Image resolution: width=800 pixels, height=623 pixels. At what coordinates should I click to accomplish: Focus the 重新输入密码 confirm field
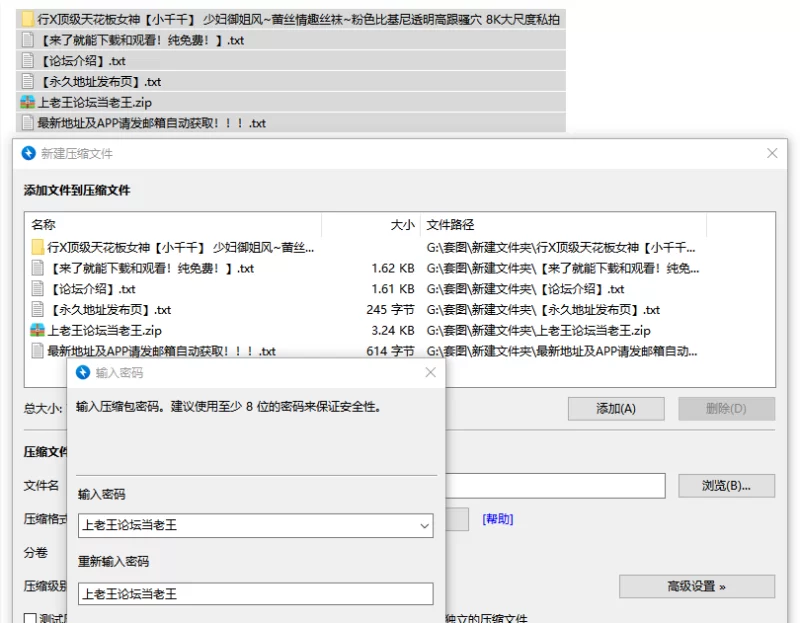255,594
